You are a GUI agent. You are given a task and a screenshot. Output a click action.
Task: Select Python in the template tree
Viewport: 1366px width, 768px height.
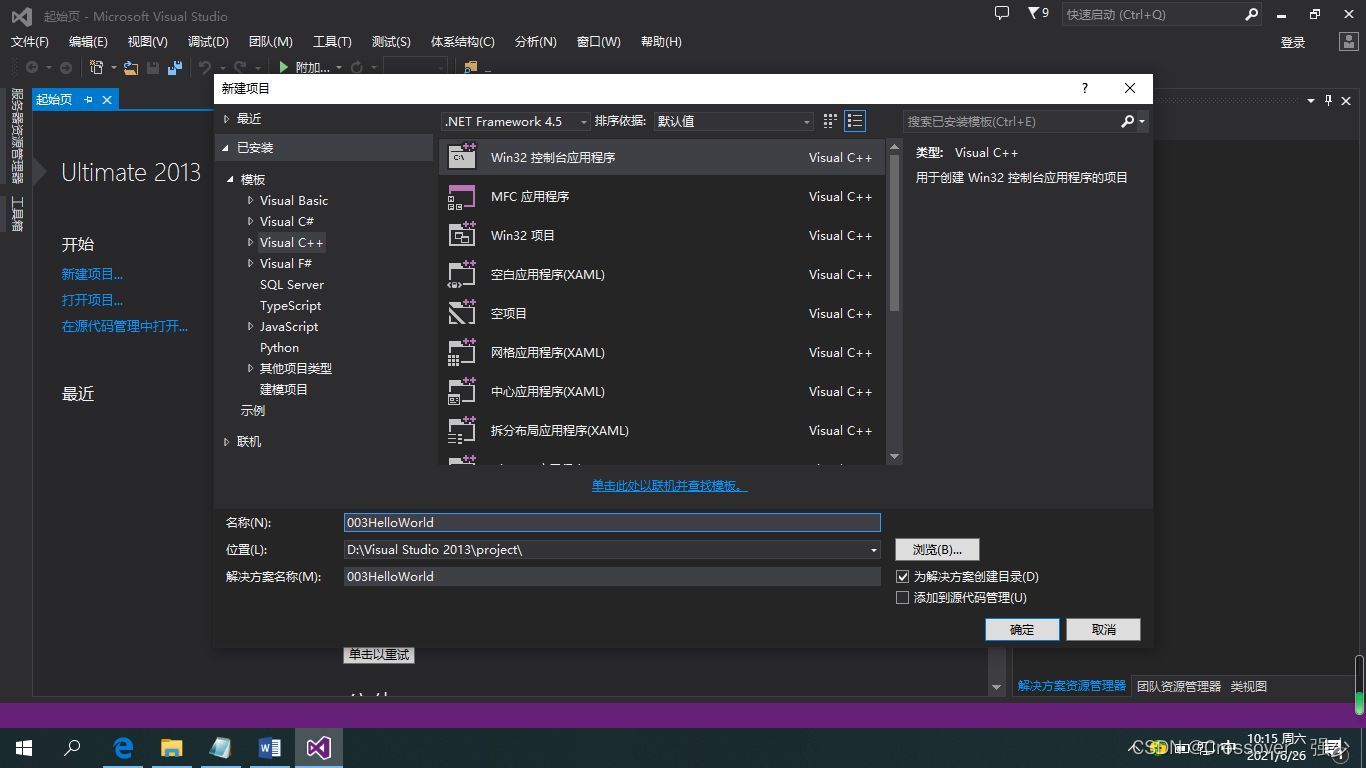tap(279, 347)
